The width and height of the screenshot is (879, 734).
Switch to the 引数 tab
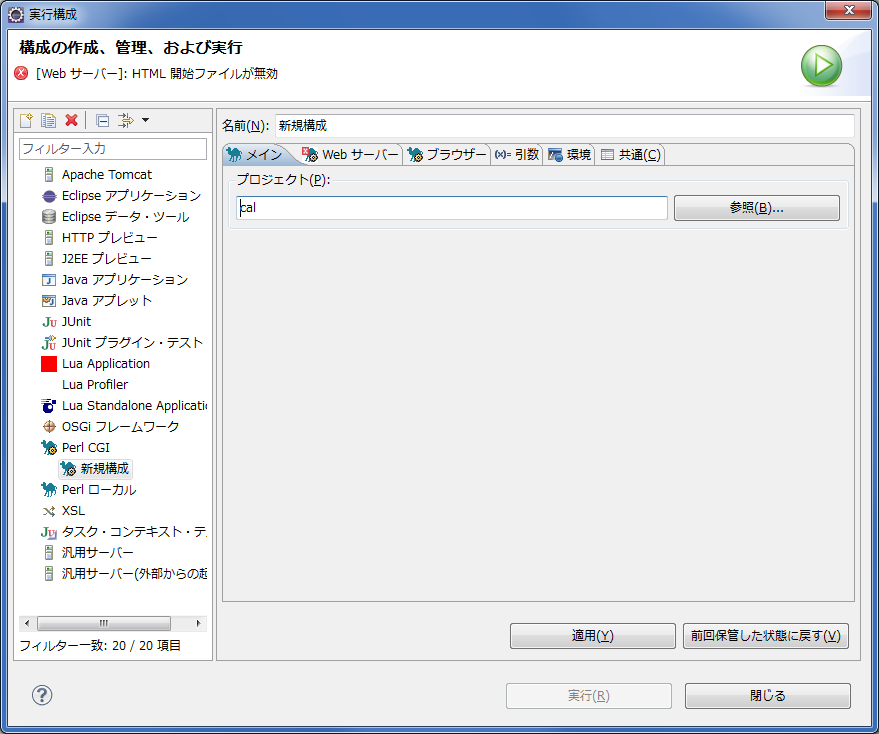(516, 155)
